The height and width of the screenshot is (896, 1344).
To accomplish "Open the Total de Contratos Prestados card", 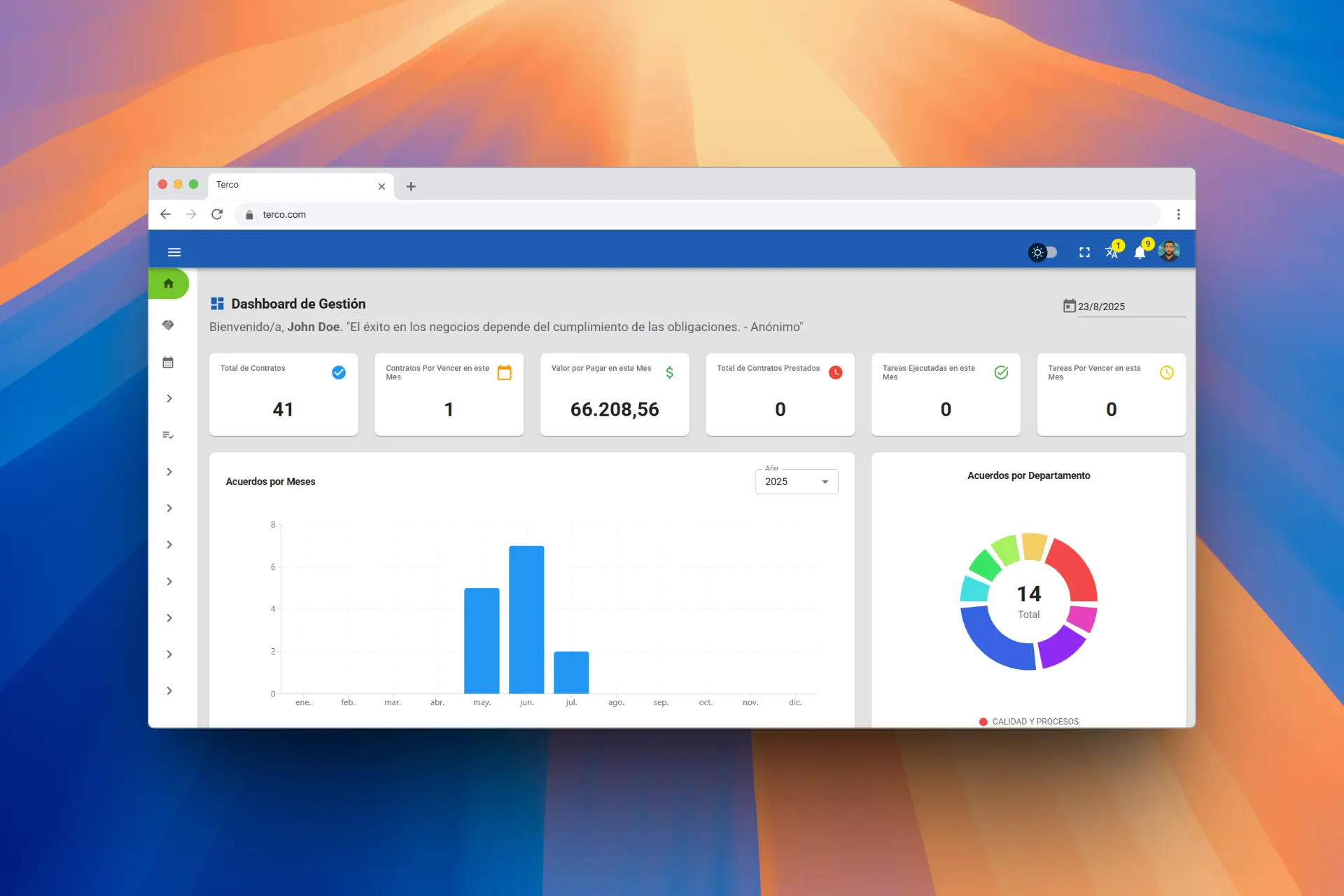I will point(780,395).
